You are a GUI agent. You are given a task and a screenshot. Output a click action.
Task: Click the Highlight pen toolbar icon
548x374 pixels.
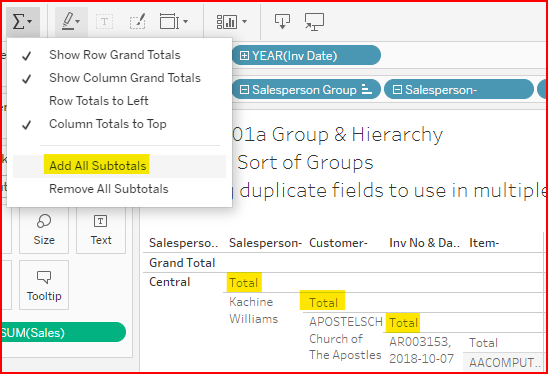[x=71, y=22]
